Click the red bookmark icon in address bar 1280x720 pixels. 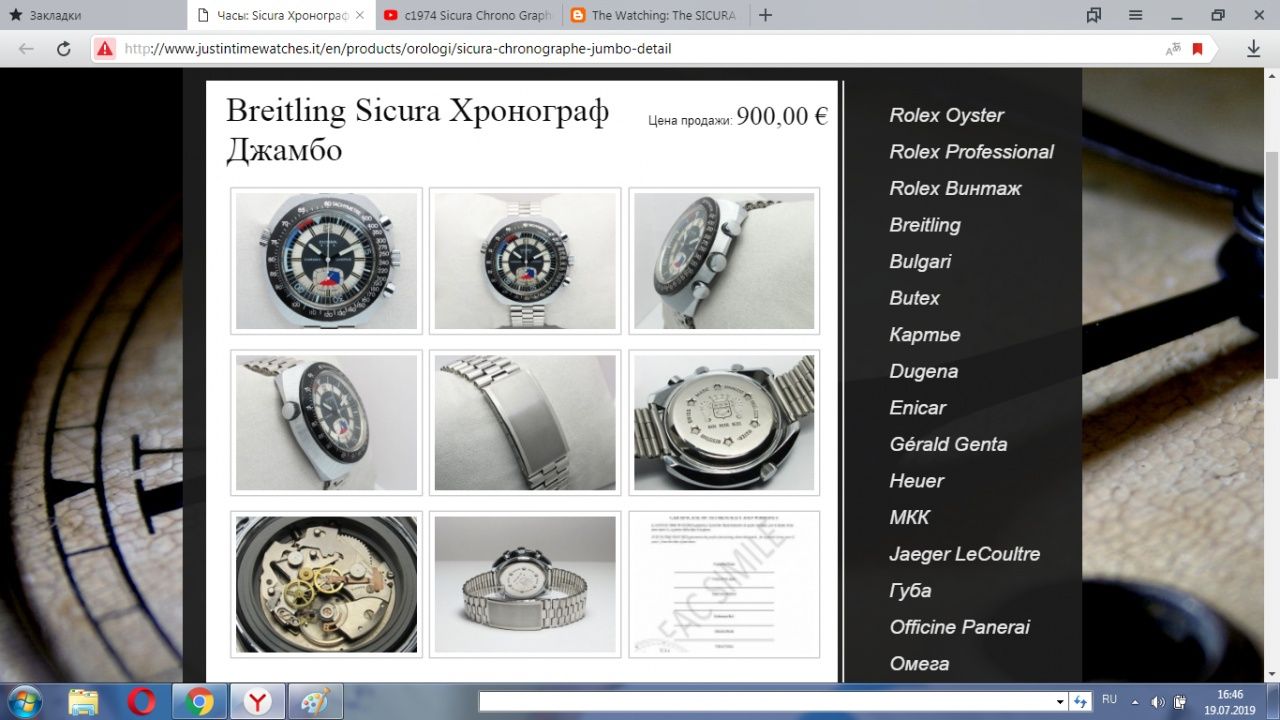point(1197,49)
